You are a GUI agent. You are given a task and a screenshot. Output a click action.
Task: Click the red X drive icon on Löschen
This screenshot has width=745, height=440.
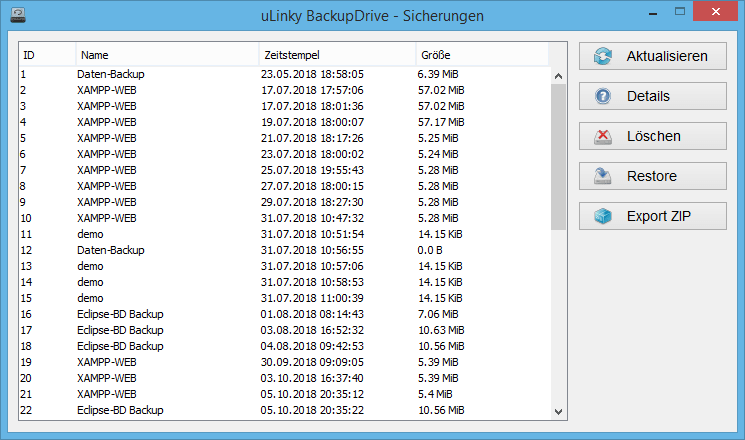[x=603, y=136]
